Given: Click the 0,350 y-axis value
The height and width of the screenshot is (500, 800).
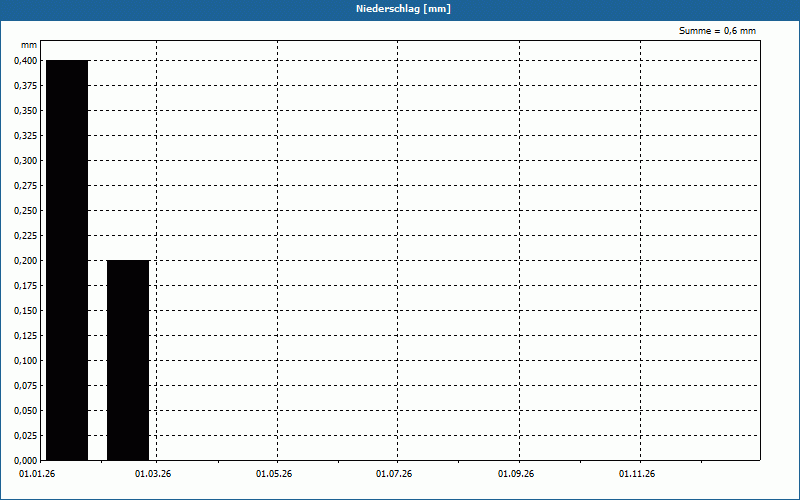Looking at the screenshot, I should pyautogui.click(x=26, y=111).
